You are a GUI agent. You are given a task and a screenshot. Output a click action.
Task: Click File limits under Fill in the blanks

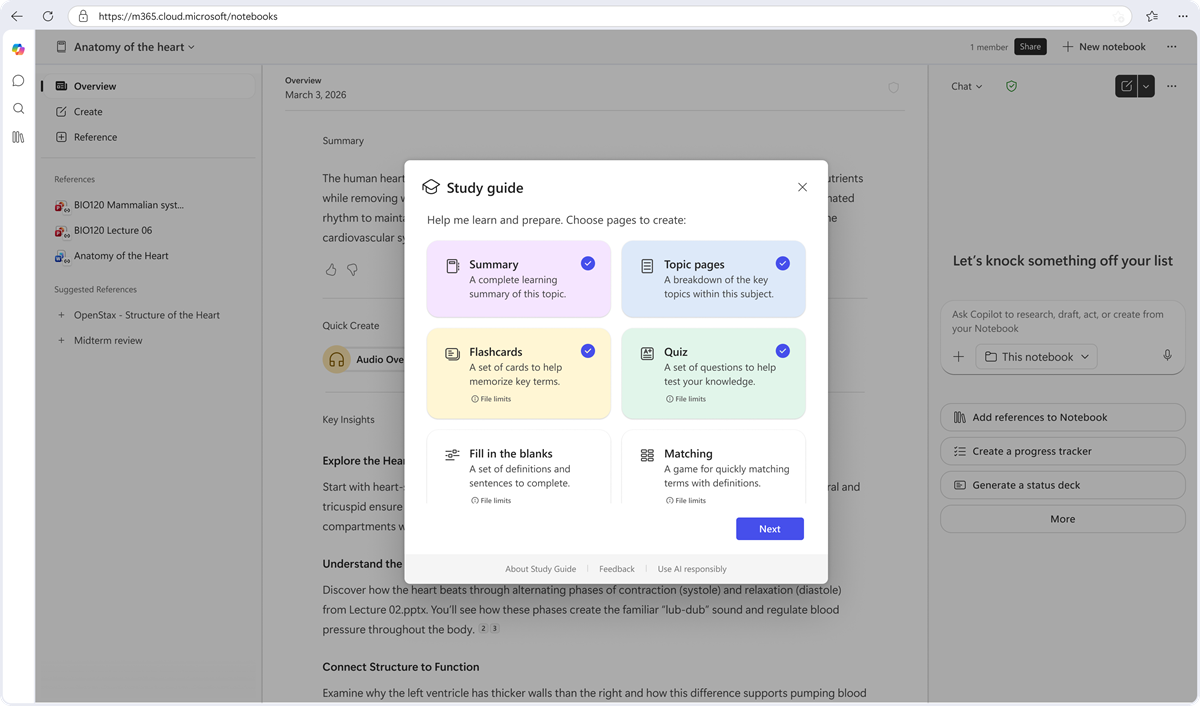(x=491, y=501)
